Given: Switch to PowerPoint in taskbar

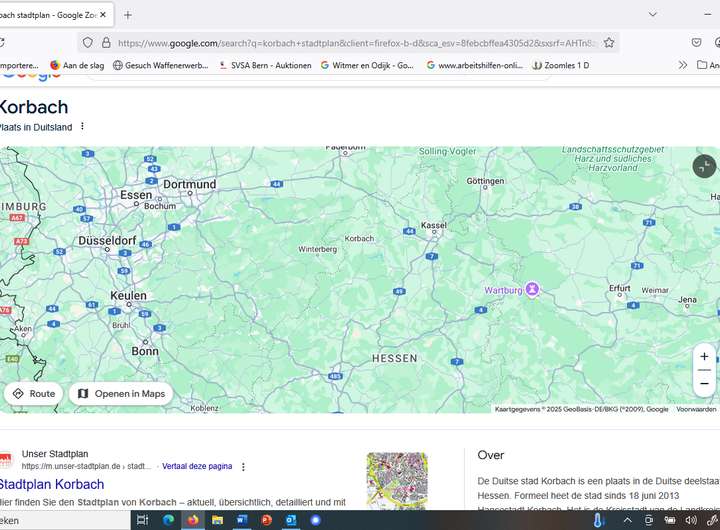Looking at the screenshot, I should coord(266,520).
